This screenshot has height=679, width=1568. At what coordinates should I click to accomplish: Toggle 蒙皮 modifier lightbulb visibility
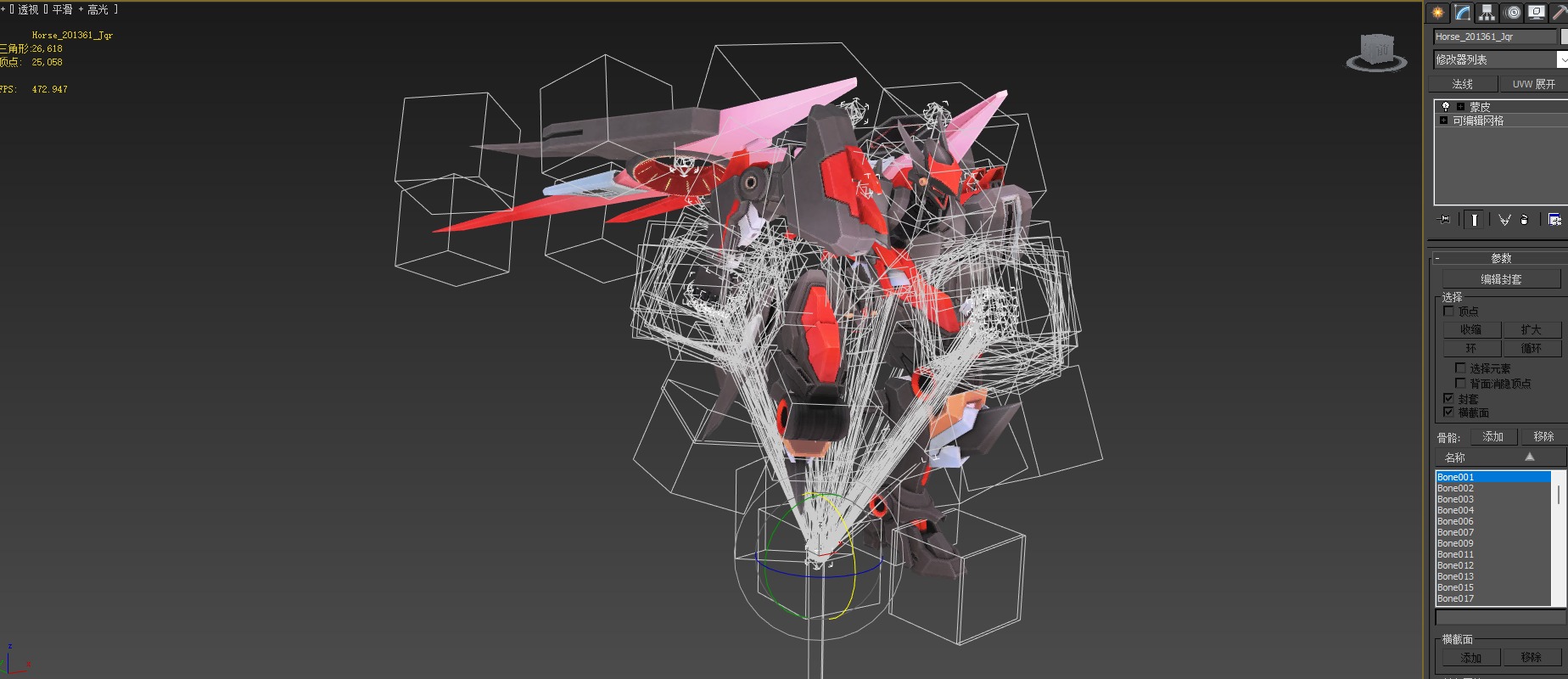point(1446,106)
